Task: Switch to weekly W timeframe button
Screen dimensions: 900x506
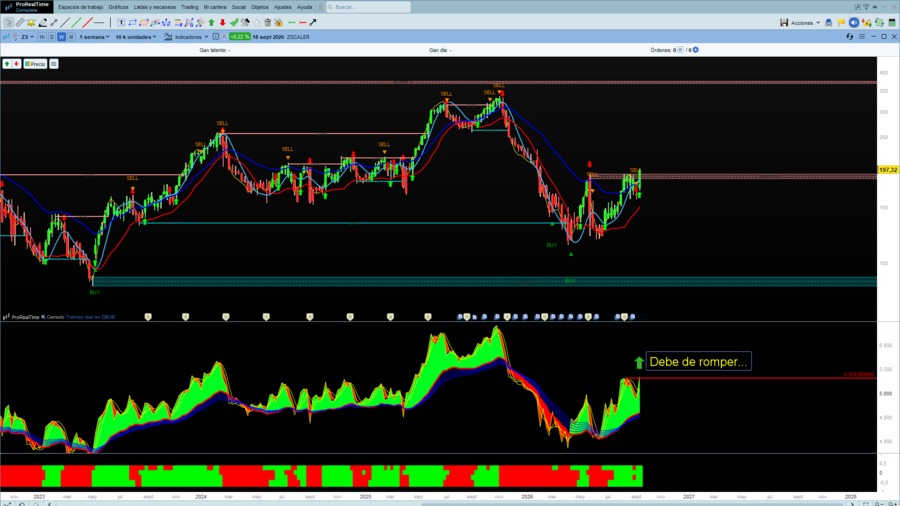Action: pyautogui.click(x=61, y=37)
